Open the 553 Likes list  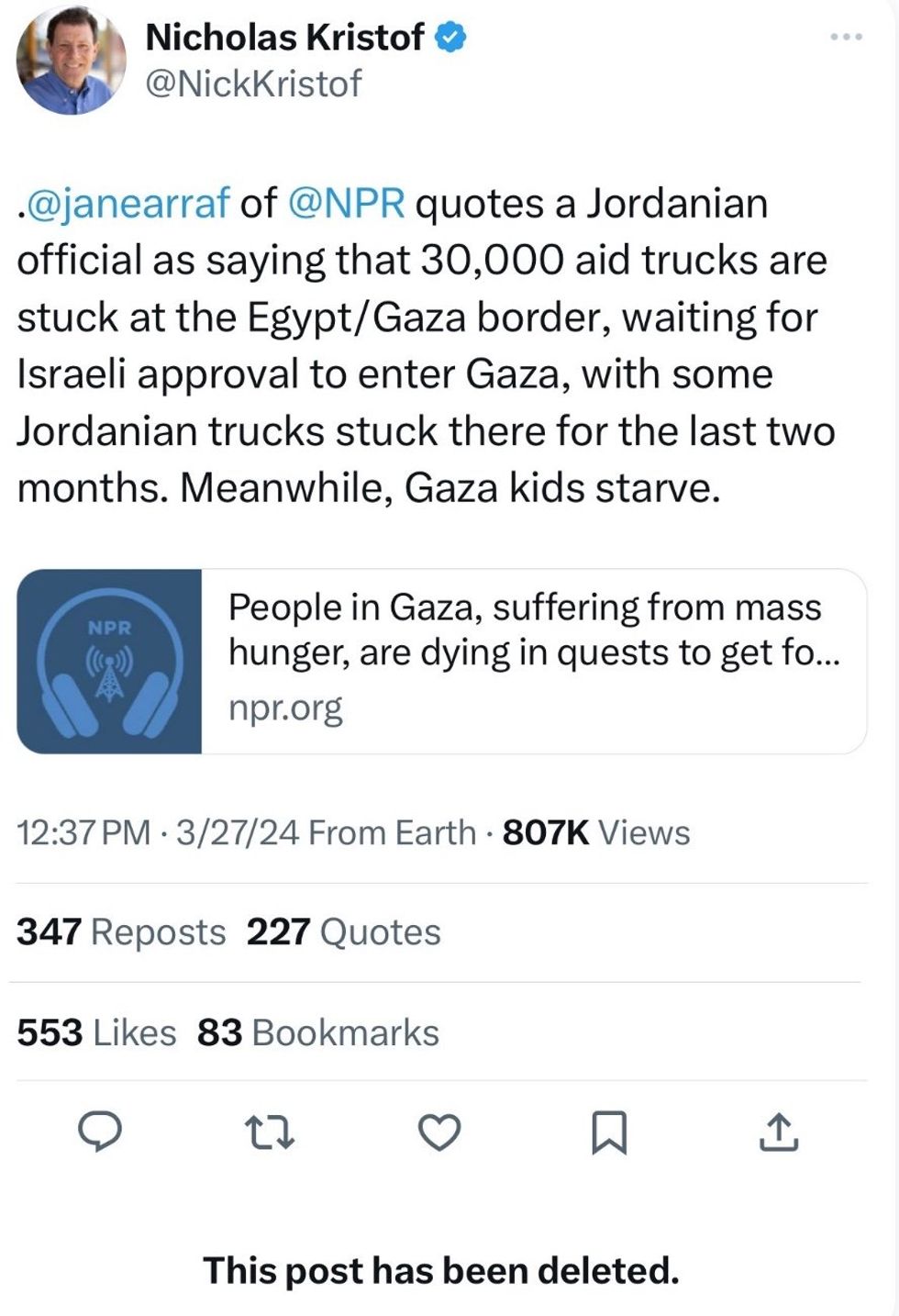96,1032
